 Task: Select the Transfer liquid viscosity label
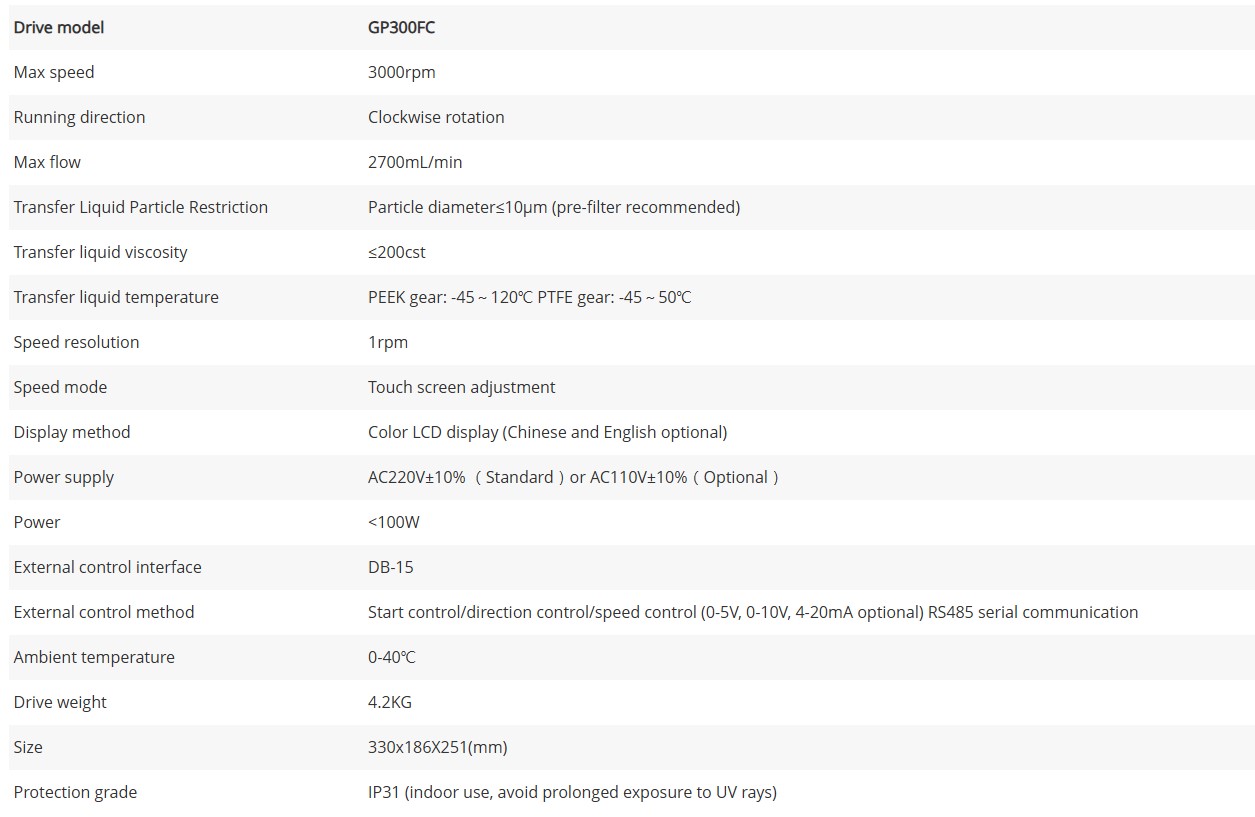coord(100,252)
